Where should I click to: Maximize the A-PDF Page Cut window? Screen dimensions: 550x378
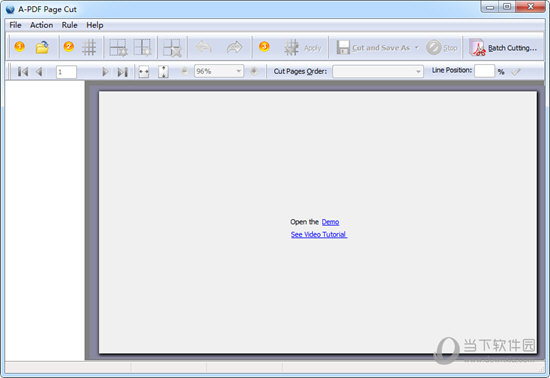tap(507, 7)
